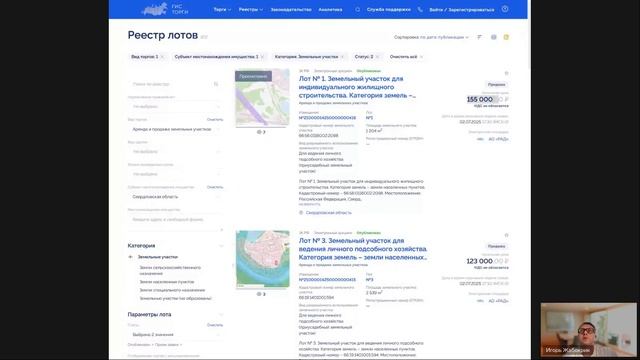Open the Лот № 3 map thumbnail
640x360 pixels.
pyautogui.click(x=262, y=259)
